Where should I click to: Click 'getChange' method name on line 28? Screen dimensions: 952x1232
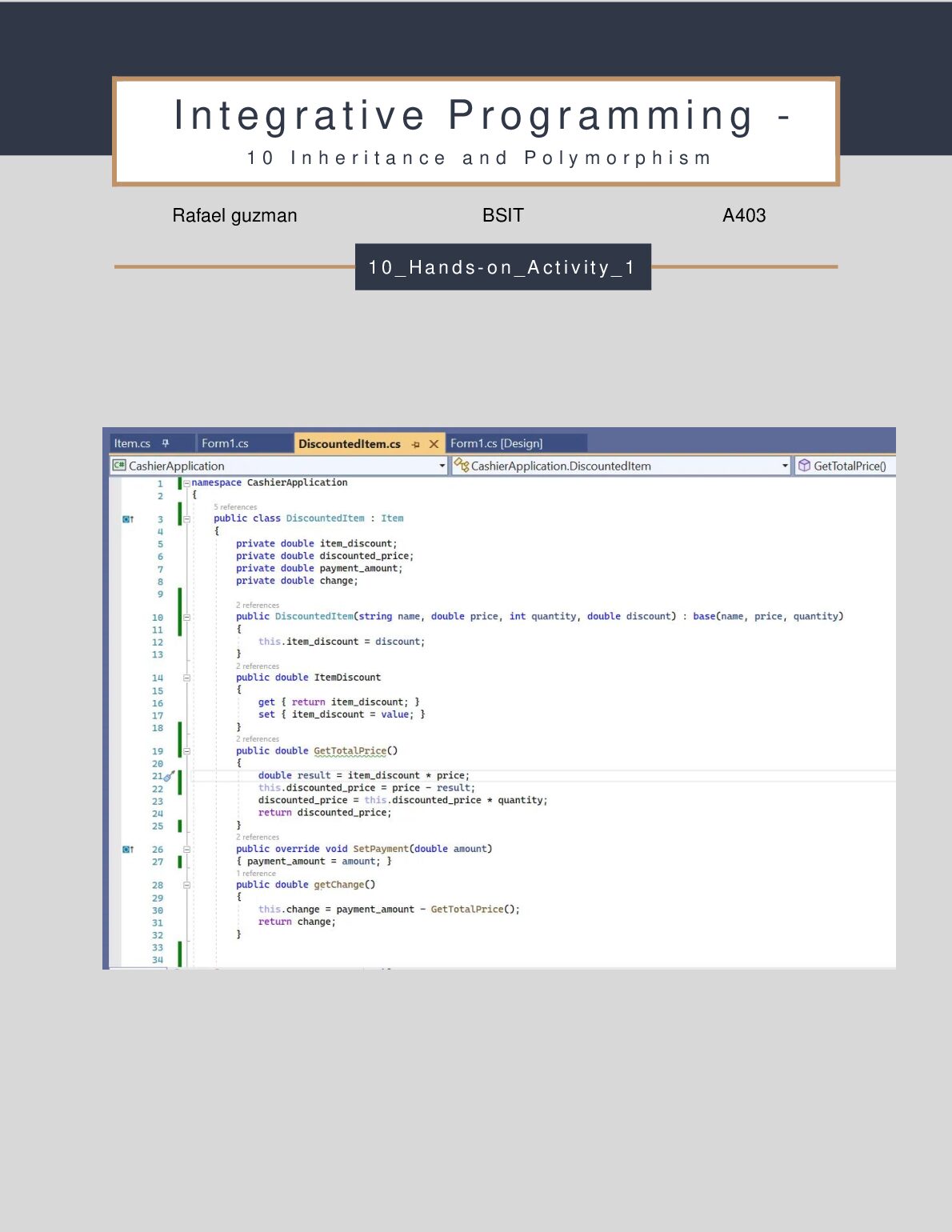tap(339, 885)
